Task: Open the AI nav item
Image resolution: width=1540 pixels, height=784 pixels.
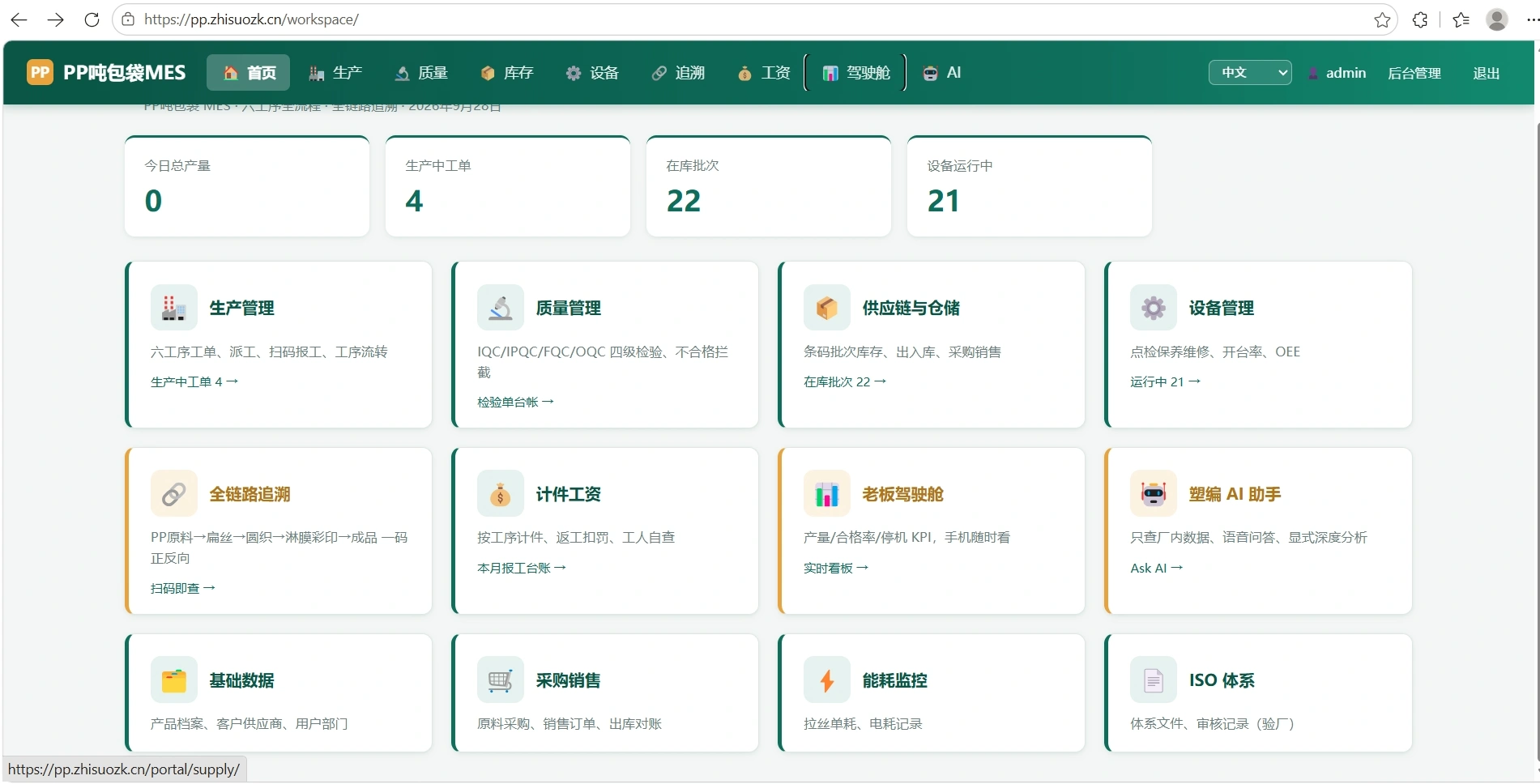Action: coord(942,73)
